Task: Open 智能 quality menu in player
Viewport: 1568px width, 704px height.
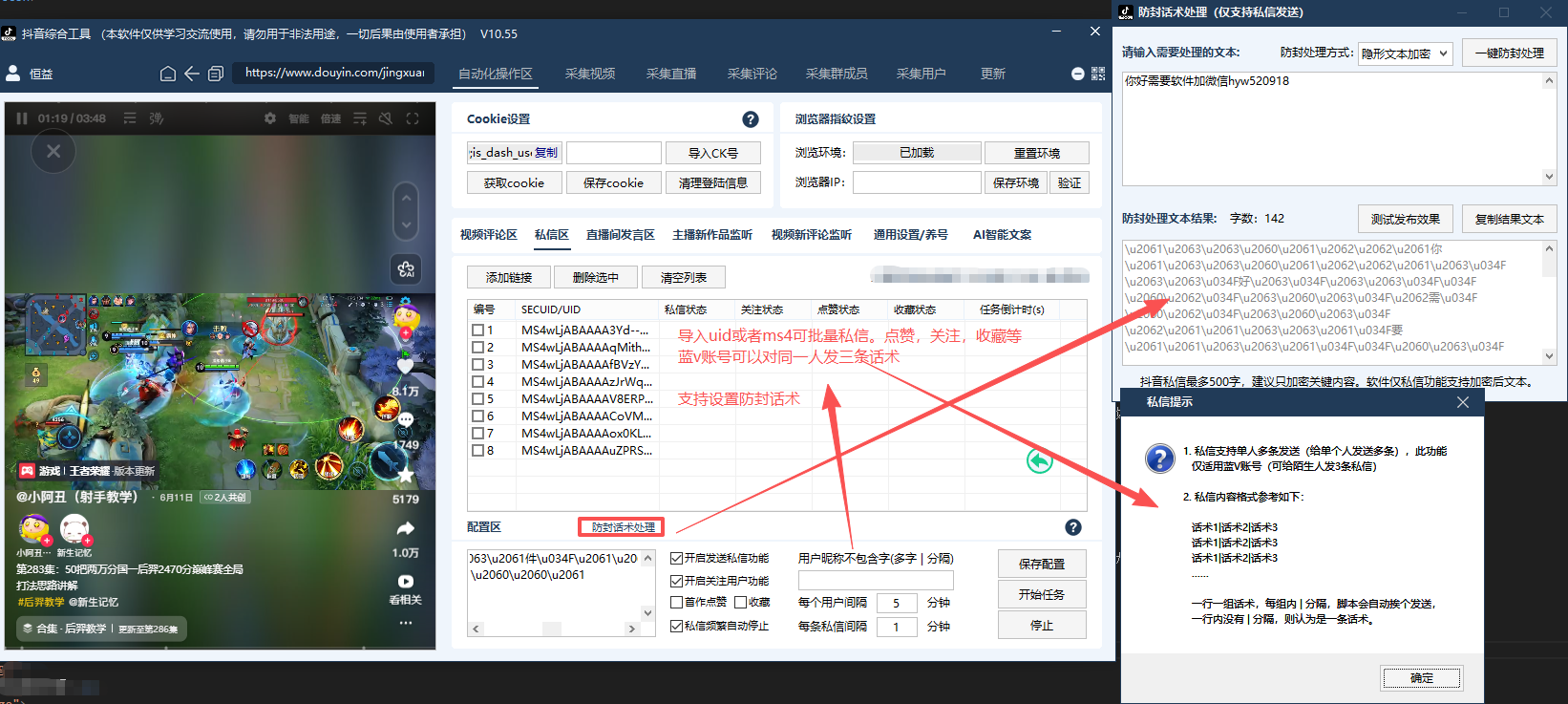Action: pos(299,118)
